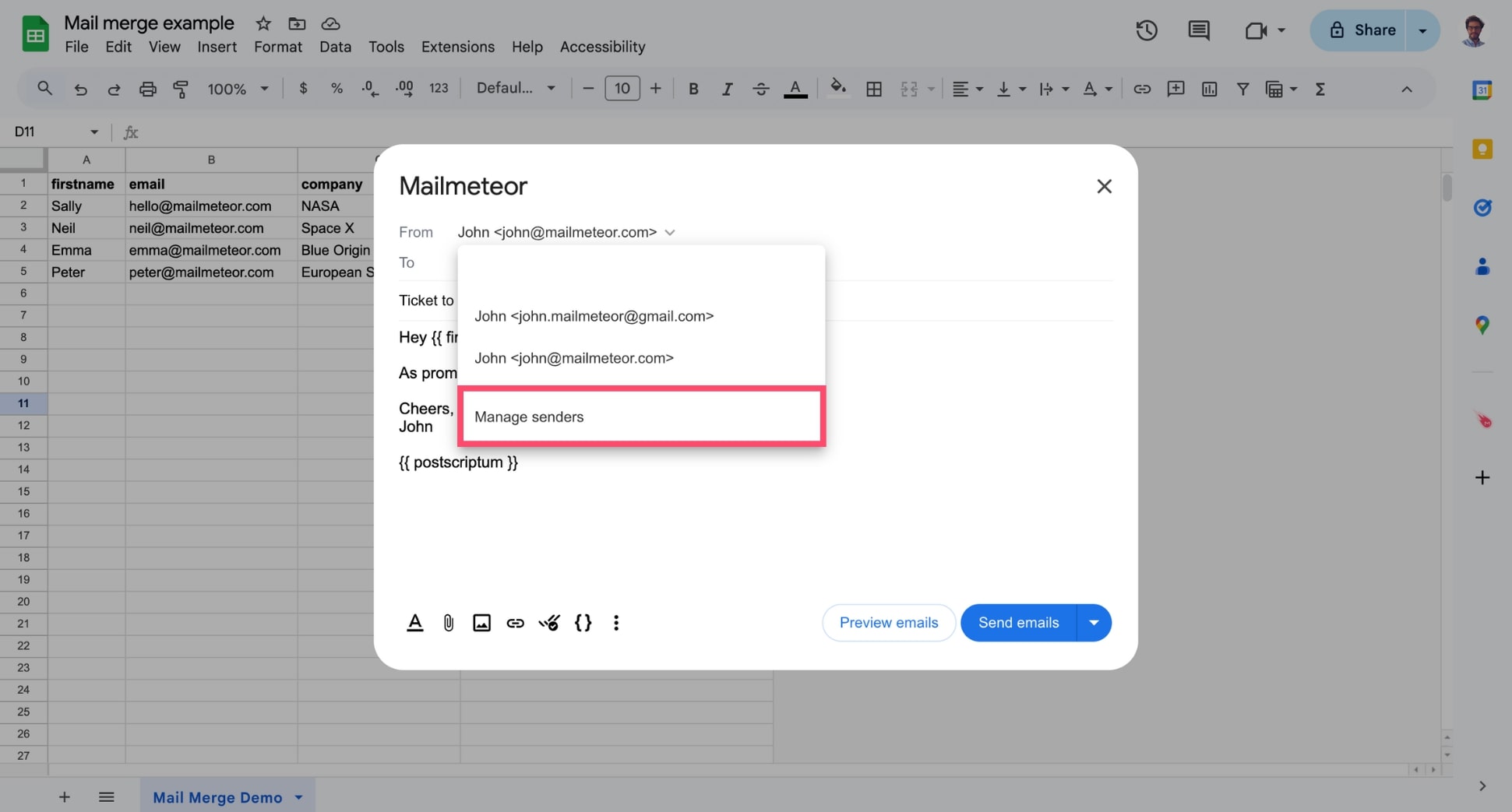Insert comment toolbar icon
Viewport: 1512px width, 812px height.
coord(1175,90)
